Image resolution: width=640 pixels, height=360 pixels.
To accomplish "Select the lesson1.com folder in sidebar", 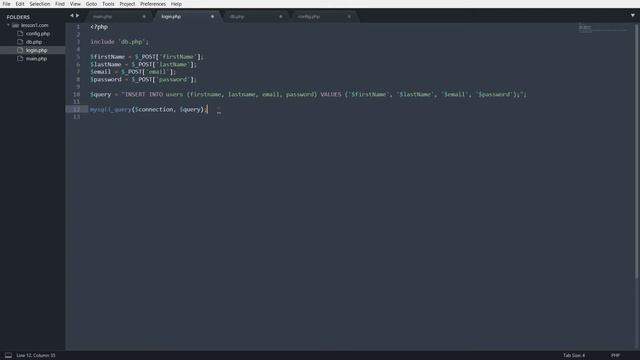I will (x=35, y=25).
